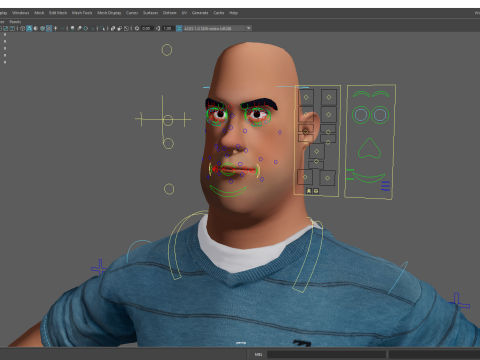Screen dimensions: 480x360
Task: Toggle X-ray joints icon
Action: 126,28
